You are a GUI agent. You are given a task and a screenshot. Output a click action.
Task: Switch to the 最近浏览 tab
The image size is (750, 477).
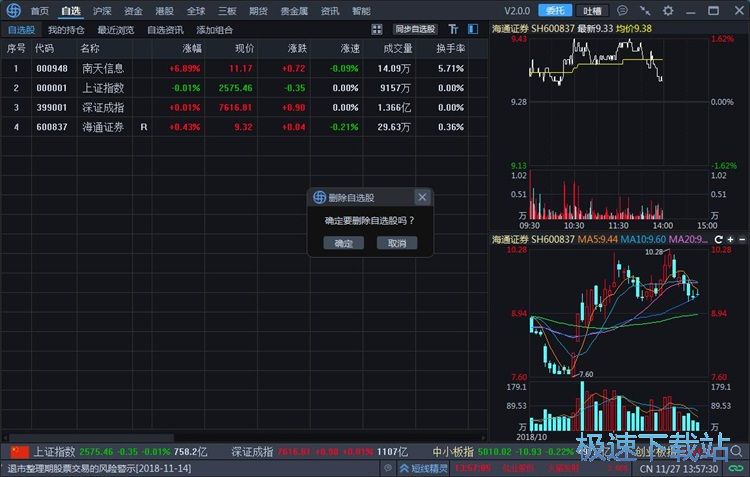pos(116,30)
